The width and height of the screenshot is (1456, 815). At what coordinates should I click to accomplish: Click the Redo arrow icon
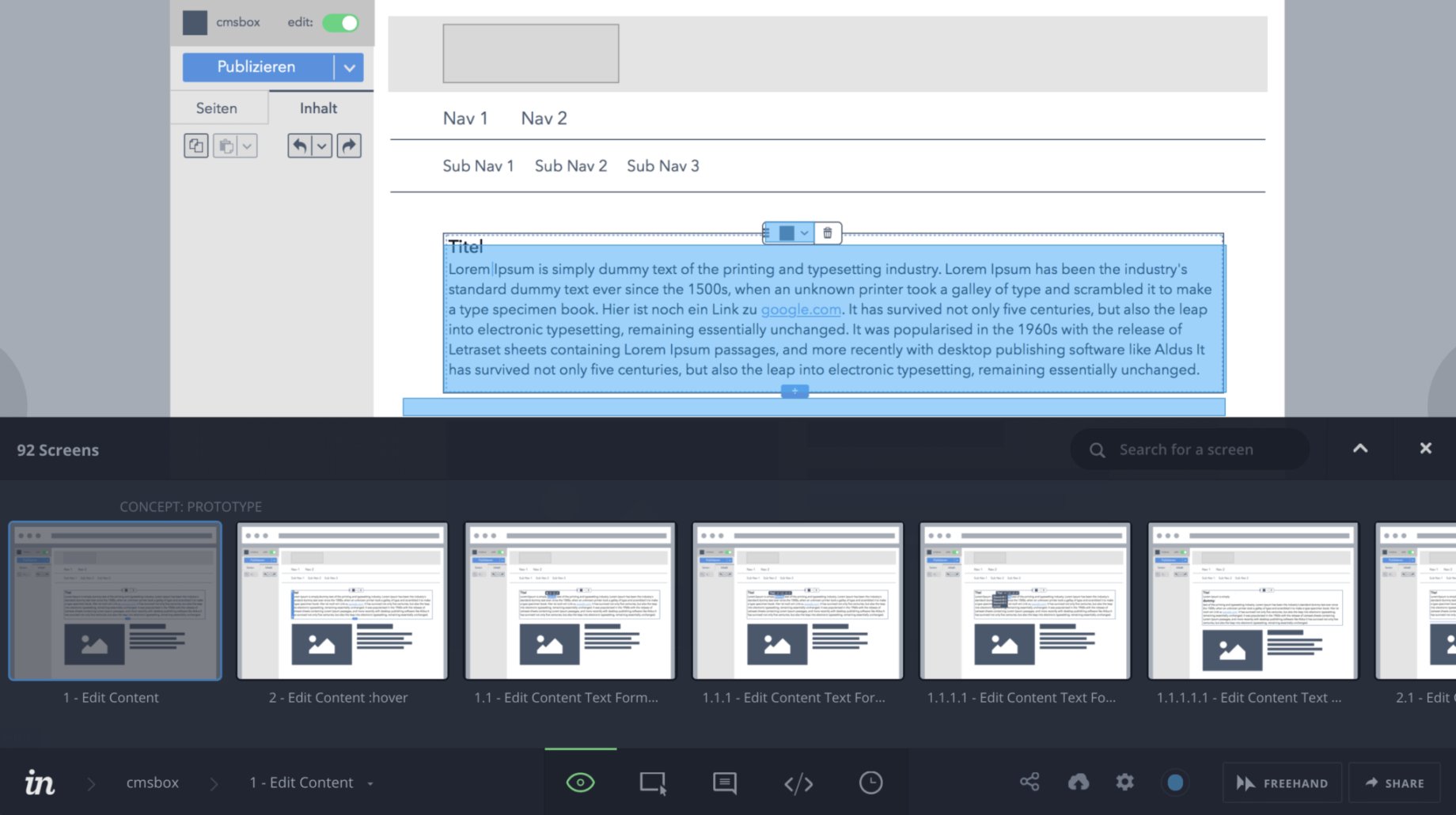[x=348, y=146]
